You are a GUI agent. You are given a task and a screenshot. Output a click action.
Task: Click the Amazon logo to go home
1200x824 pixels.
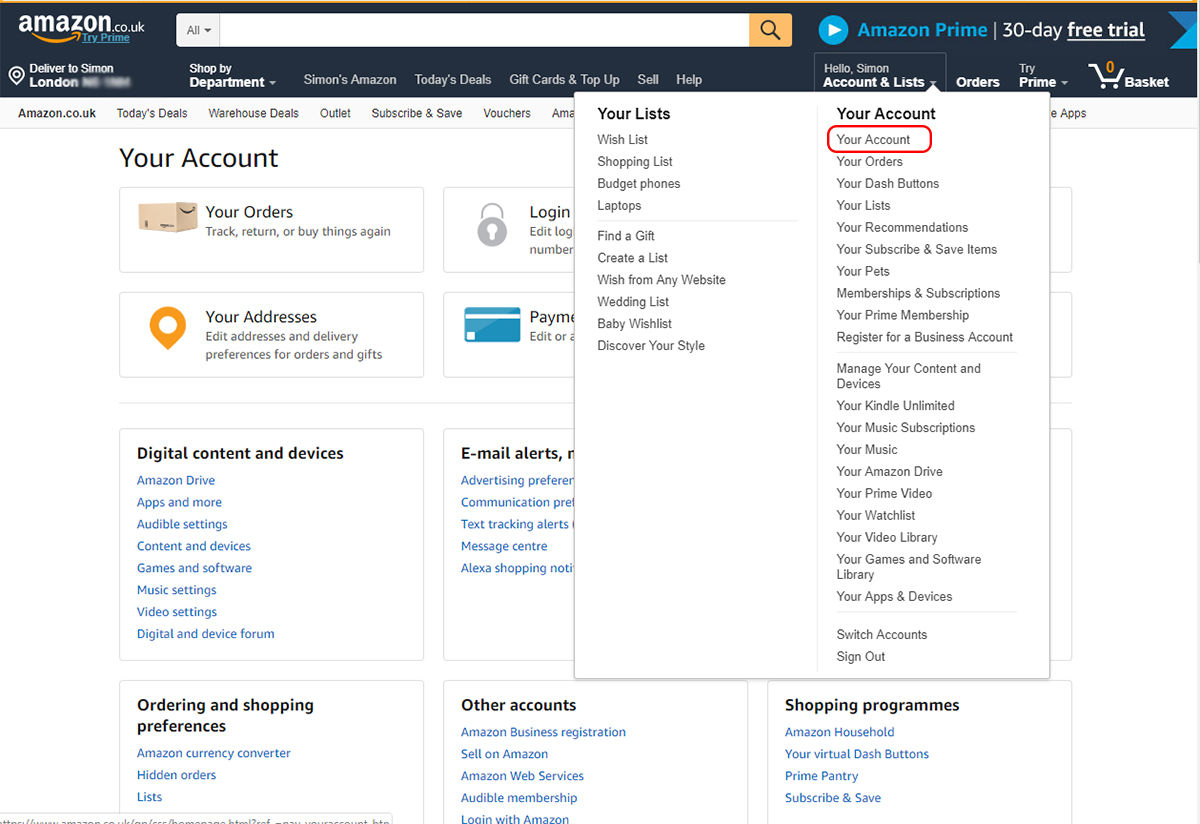pyautogui.click(x=66, y=22)
